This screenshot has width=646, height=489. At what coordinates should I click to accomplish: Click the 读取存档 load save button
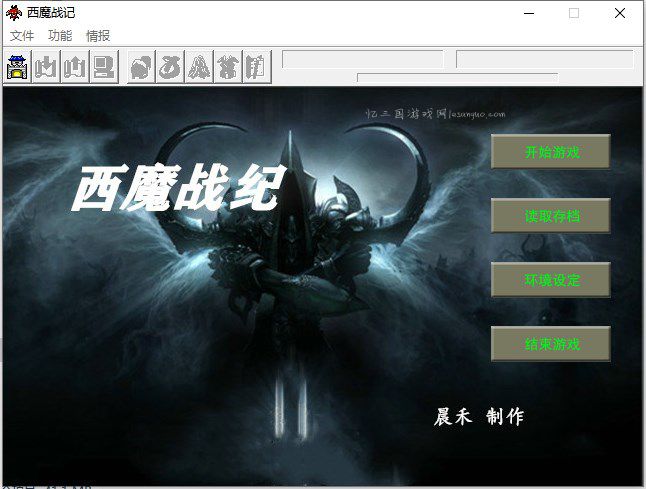(550, 215)
